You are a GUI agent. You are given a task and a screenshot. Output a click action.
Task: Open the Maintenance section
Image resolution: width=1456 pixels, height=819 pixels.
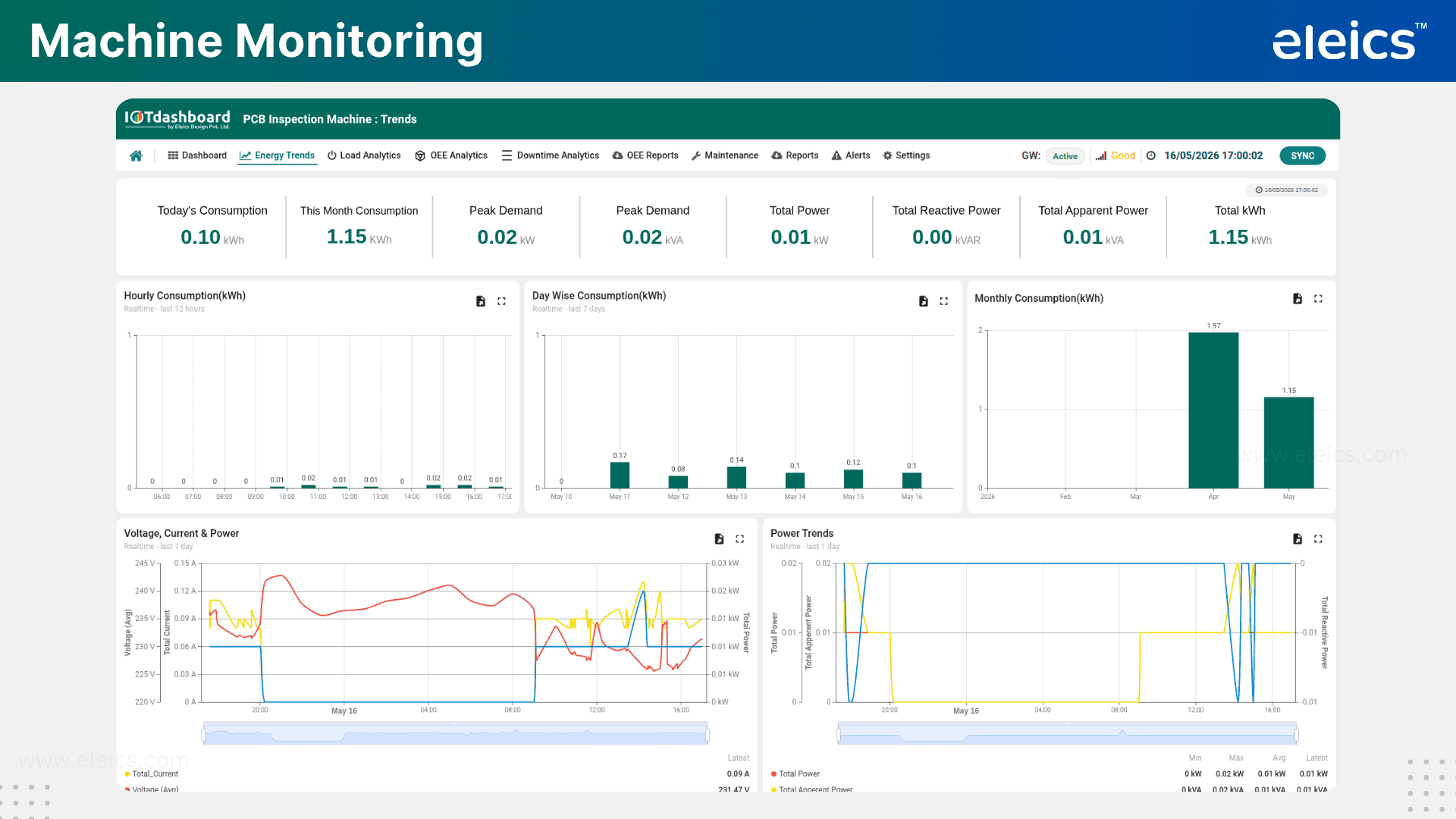coord(725,155)
